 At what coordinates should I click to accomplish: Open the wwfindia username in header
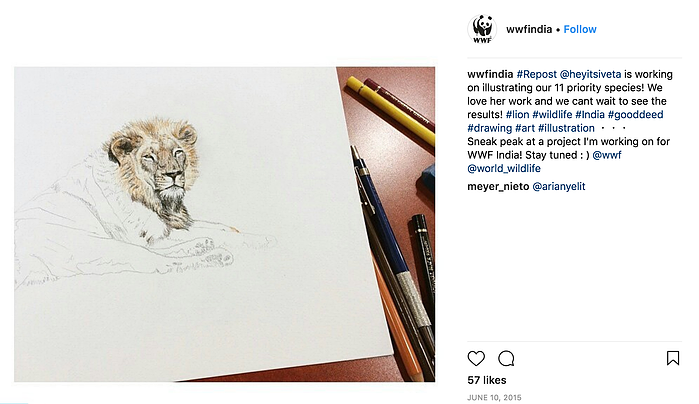529,29
